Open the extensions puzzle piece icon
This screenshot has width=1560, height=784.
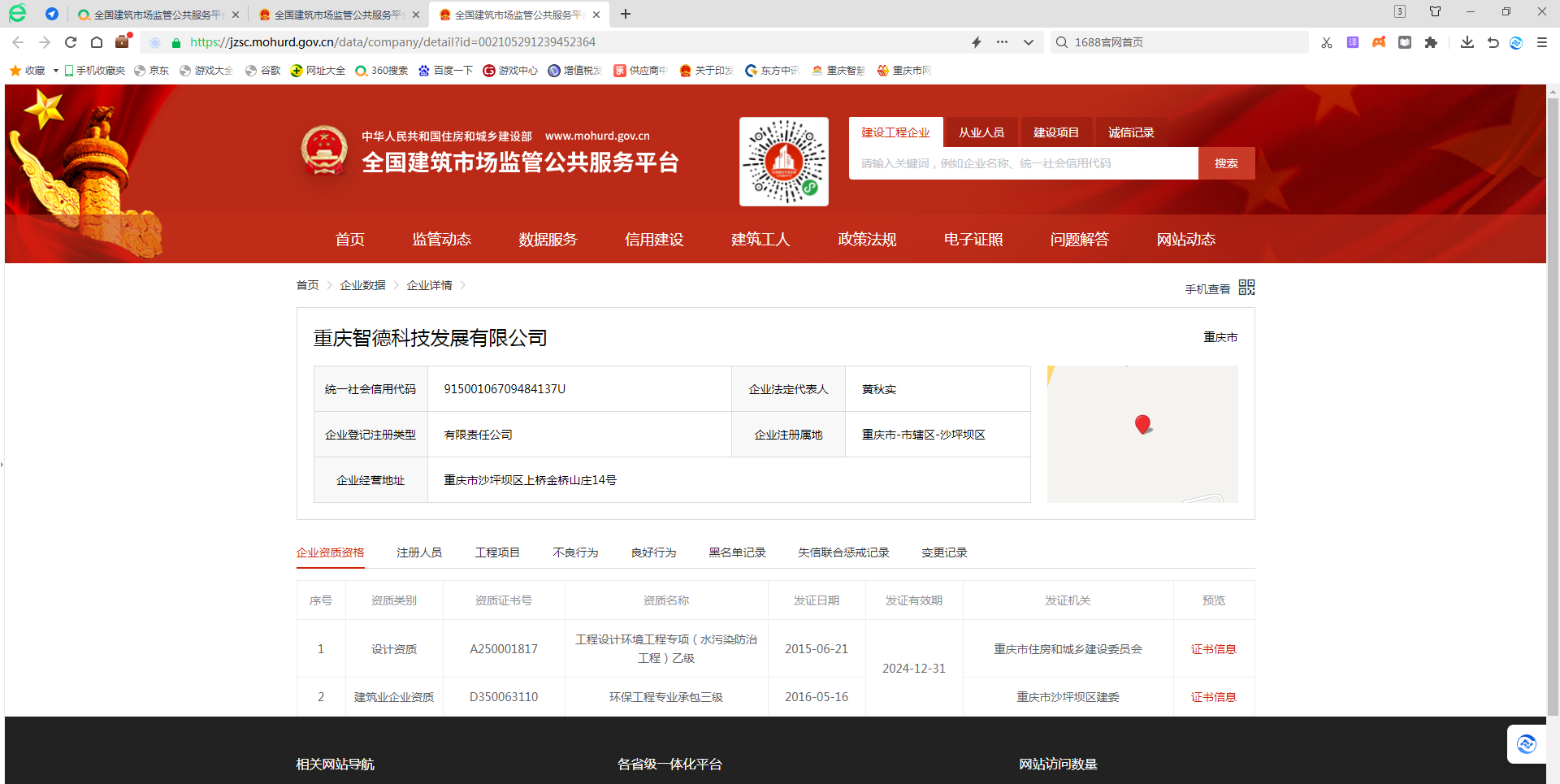pyautogui.click(x=1431, y=42)
